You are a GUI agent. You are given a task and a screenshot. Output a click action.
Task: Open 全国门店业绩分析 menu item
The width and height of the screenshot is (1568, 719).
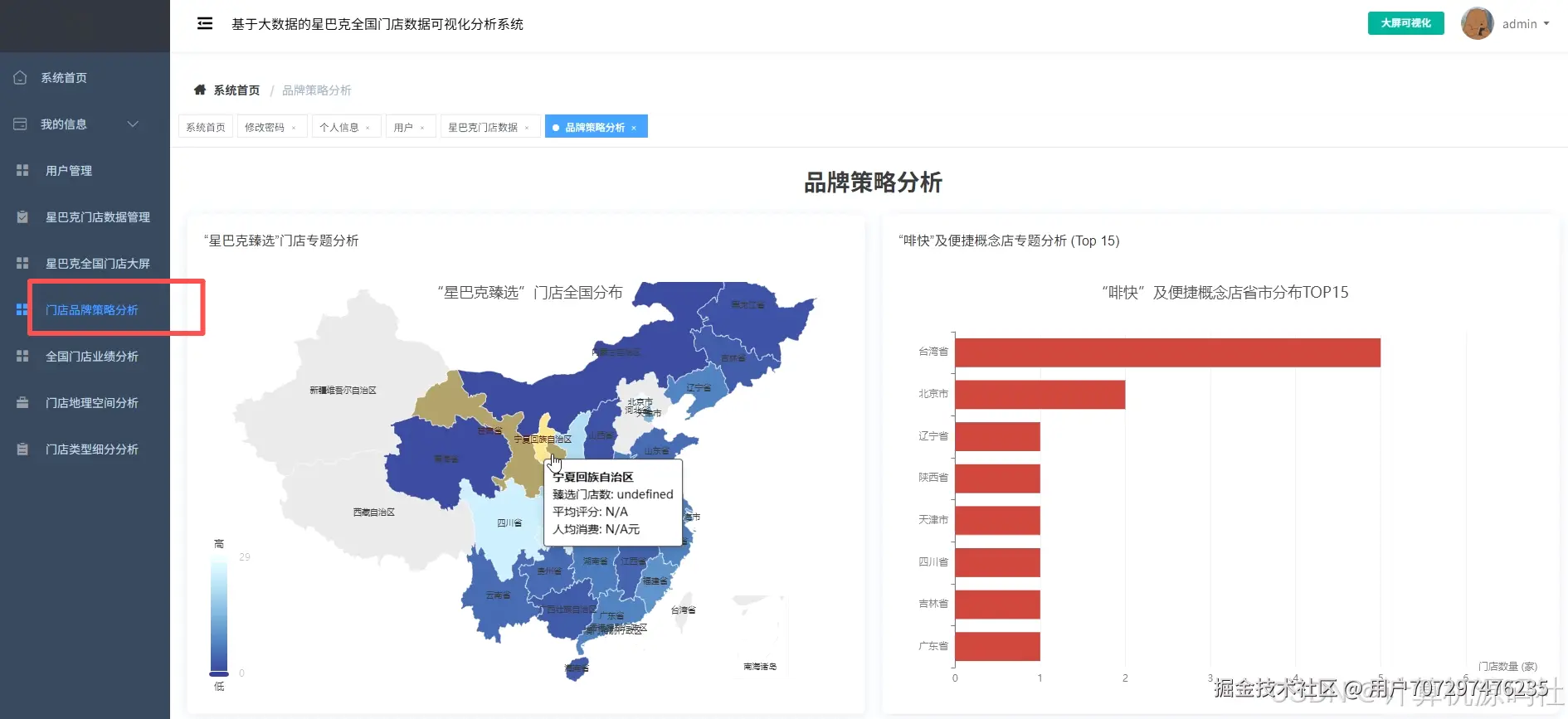tap(85, 356)
